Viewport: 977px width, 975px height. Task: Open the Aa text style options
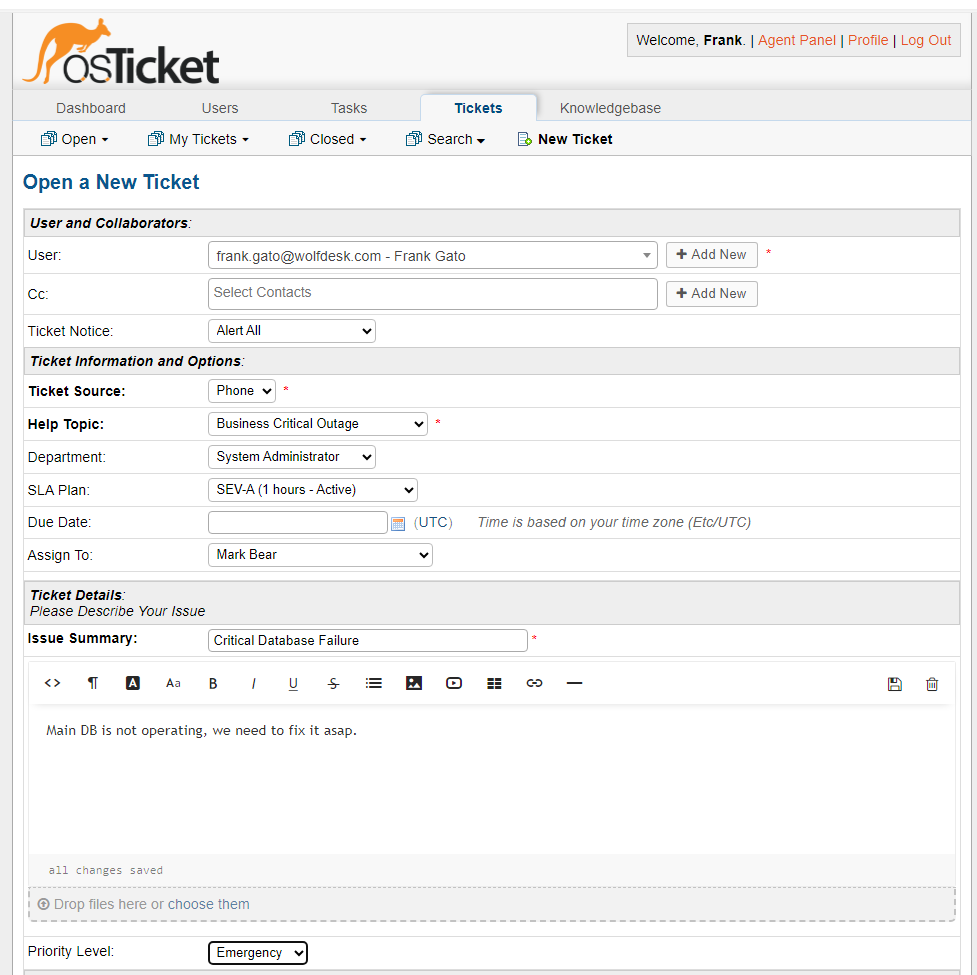coord(173,683)
